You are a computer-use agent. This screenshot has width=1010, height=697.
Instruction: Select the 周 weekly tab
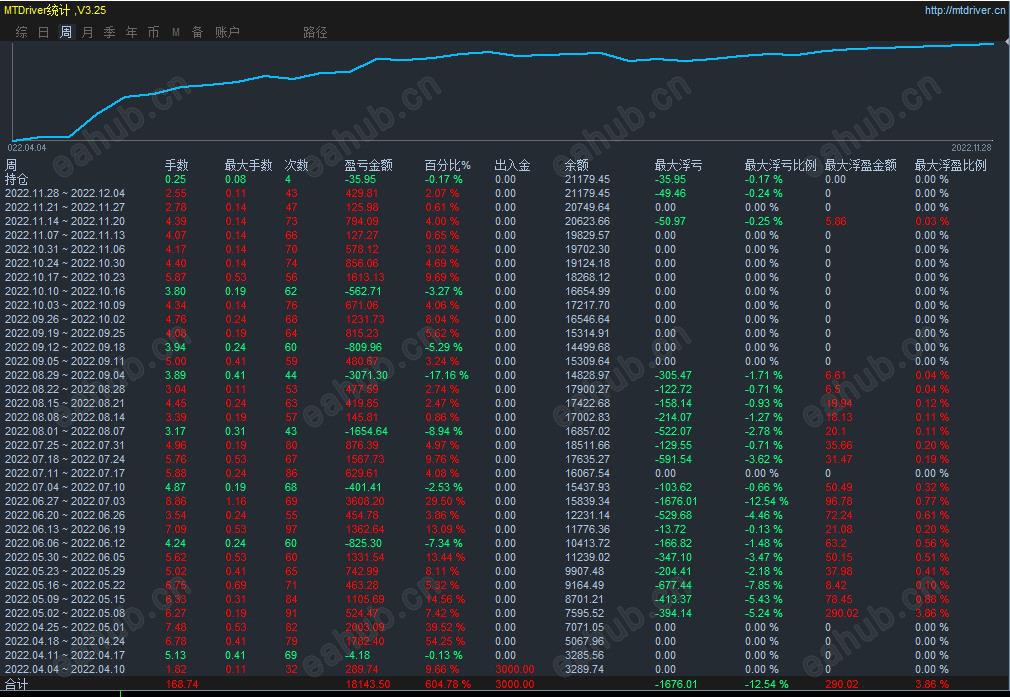coord(66,32)
